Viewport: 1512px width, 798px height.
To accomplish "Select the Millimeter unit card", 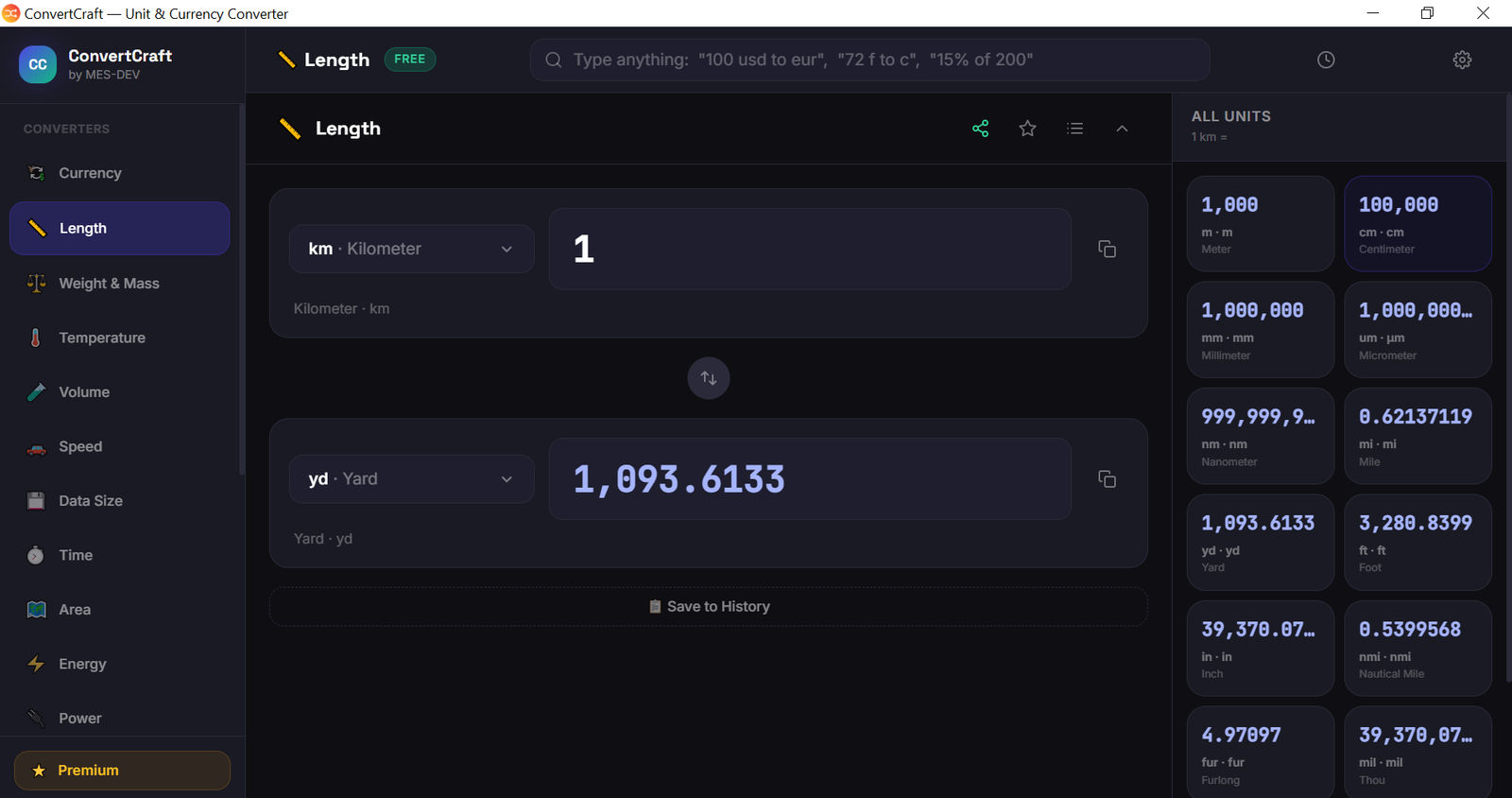I will pyautogui.click(x=1261, y=330).
